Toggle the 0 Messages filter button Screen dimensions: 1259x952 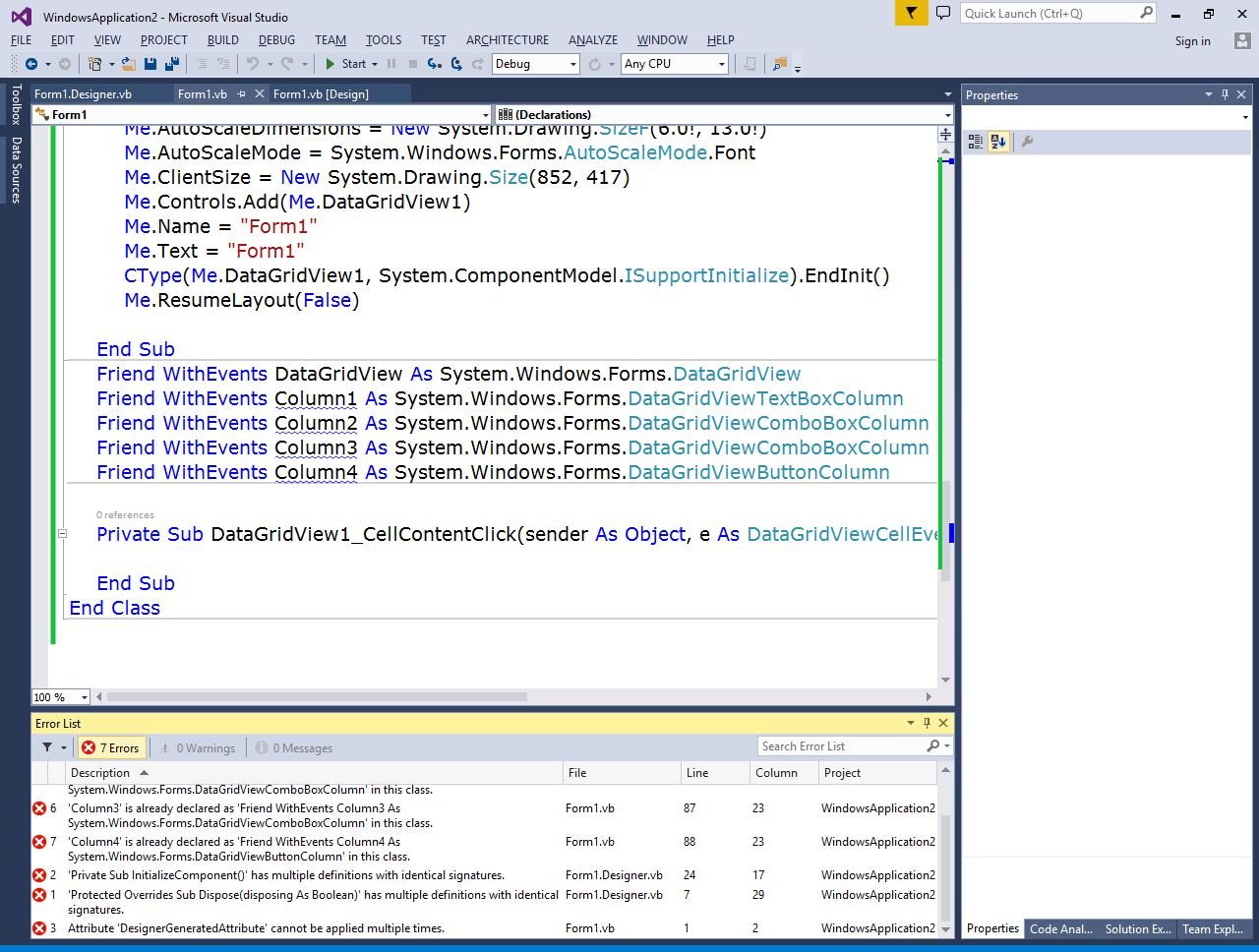(x=294, y=747)
